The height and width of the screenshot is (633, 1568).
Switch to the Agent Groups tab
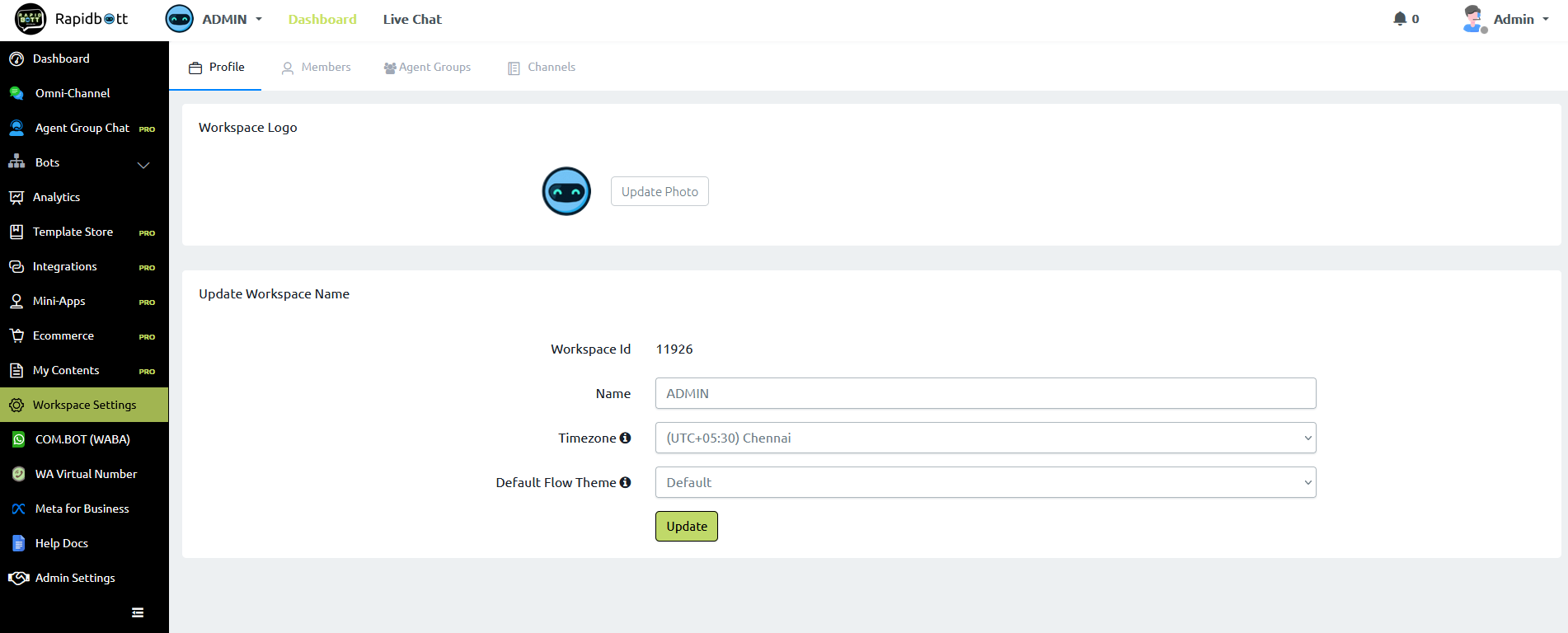click(x=427, y=67)
